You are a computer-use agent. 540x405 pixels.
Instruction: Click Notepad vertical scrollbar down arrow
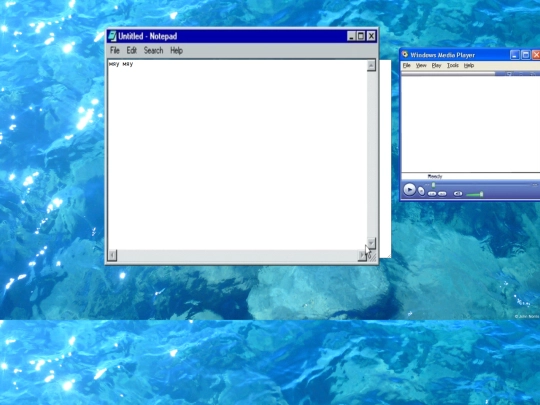point(371,243)
